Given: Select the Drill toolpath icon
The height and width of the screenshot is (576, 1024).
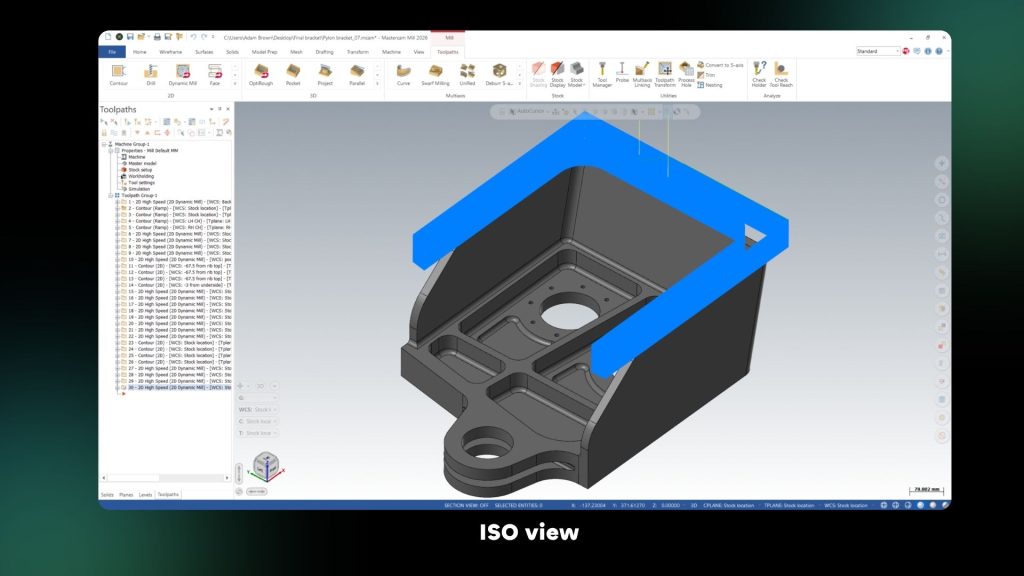Looking at the screenshot, I should coord(151,74).
